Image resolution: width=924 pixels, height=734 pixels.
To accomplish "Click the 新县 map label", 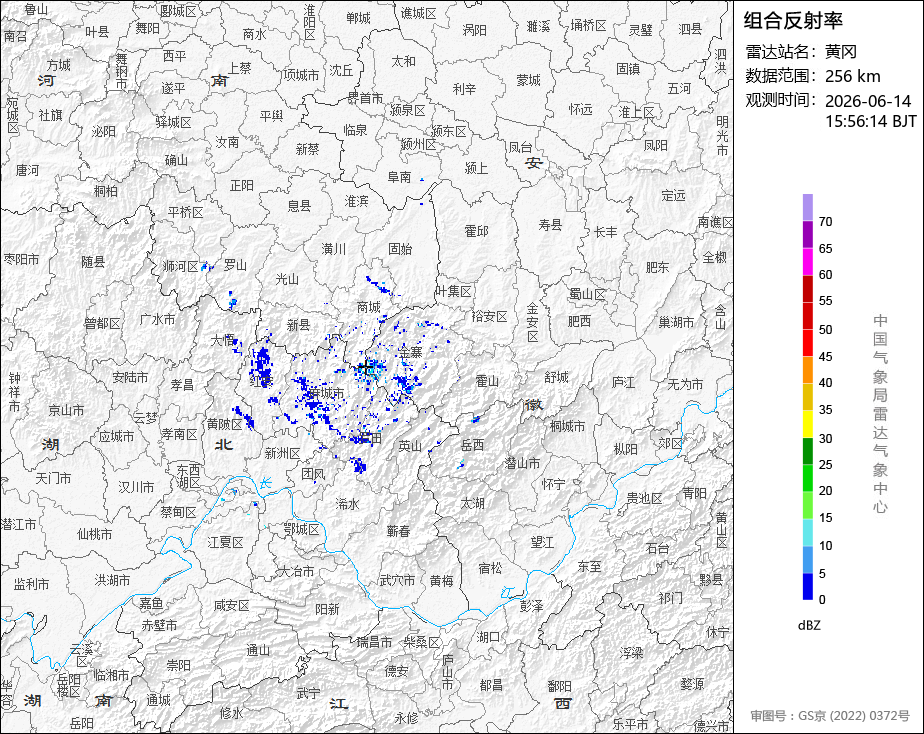I will pos(299,325).
